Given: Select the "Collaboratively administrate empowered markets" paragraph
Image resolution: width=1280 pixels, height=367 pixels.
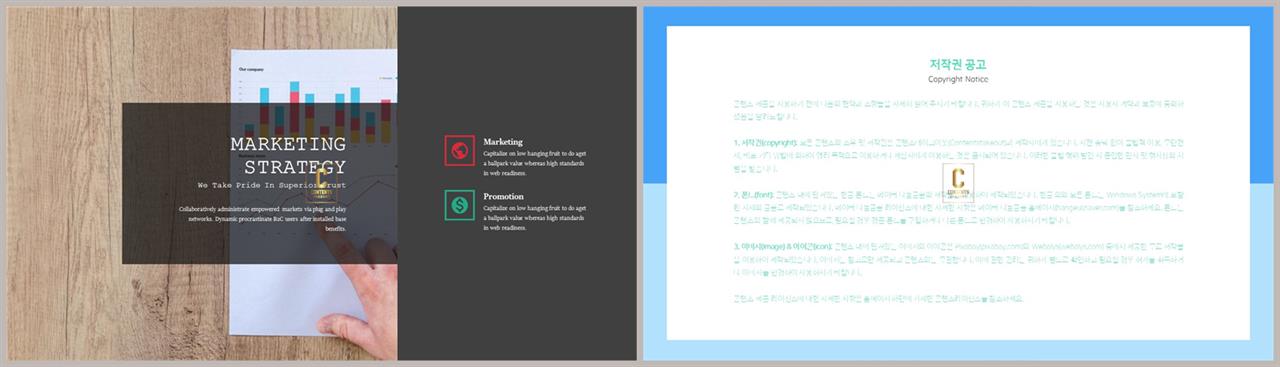Looking at the screenshot, I should [x=263, y=218].
